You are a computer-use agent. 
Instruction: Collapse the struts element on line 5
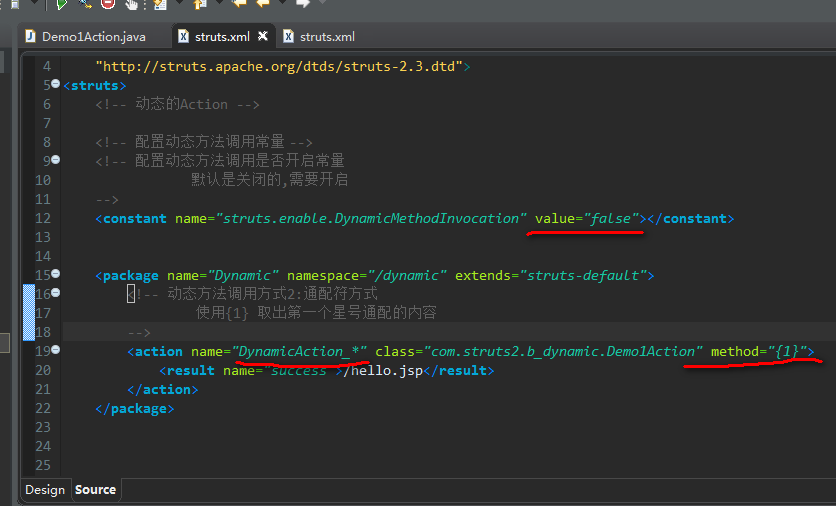click(55, 85)
